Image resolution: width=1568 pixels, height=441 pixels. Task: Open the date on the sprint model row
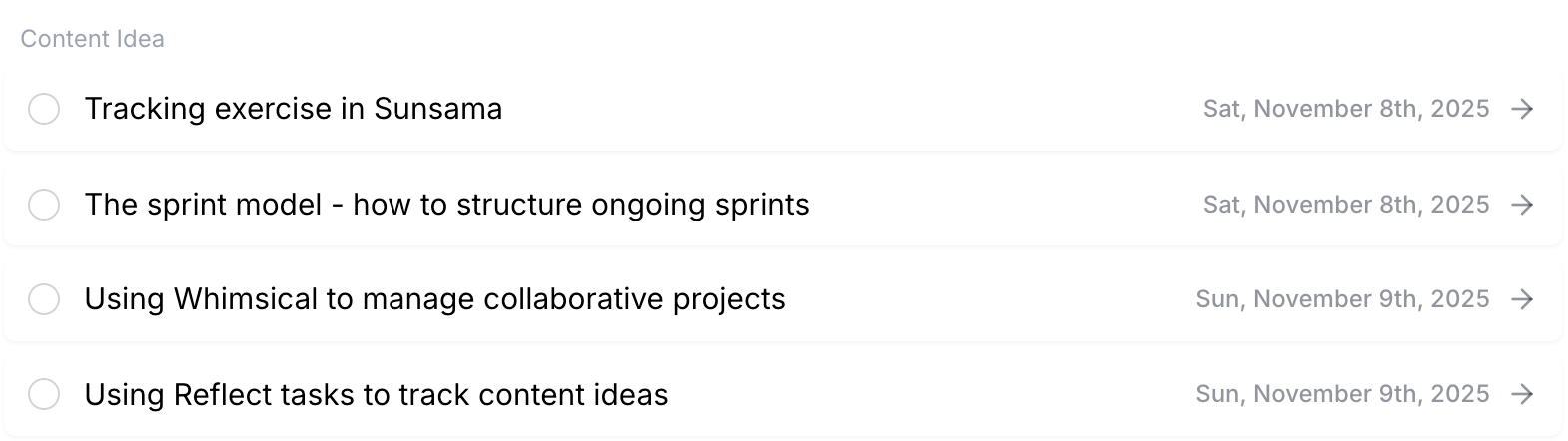pyautogui.click(x=1345, y=205)
